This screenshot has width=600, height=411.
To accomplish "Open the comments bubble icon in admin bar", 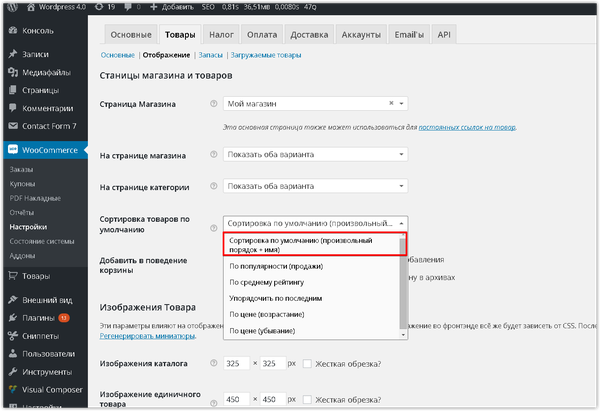I will pyautogui.click(x=128, y=7).
